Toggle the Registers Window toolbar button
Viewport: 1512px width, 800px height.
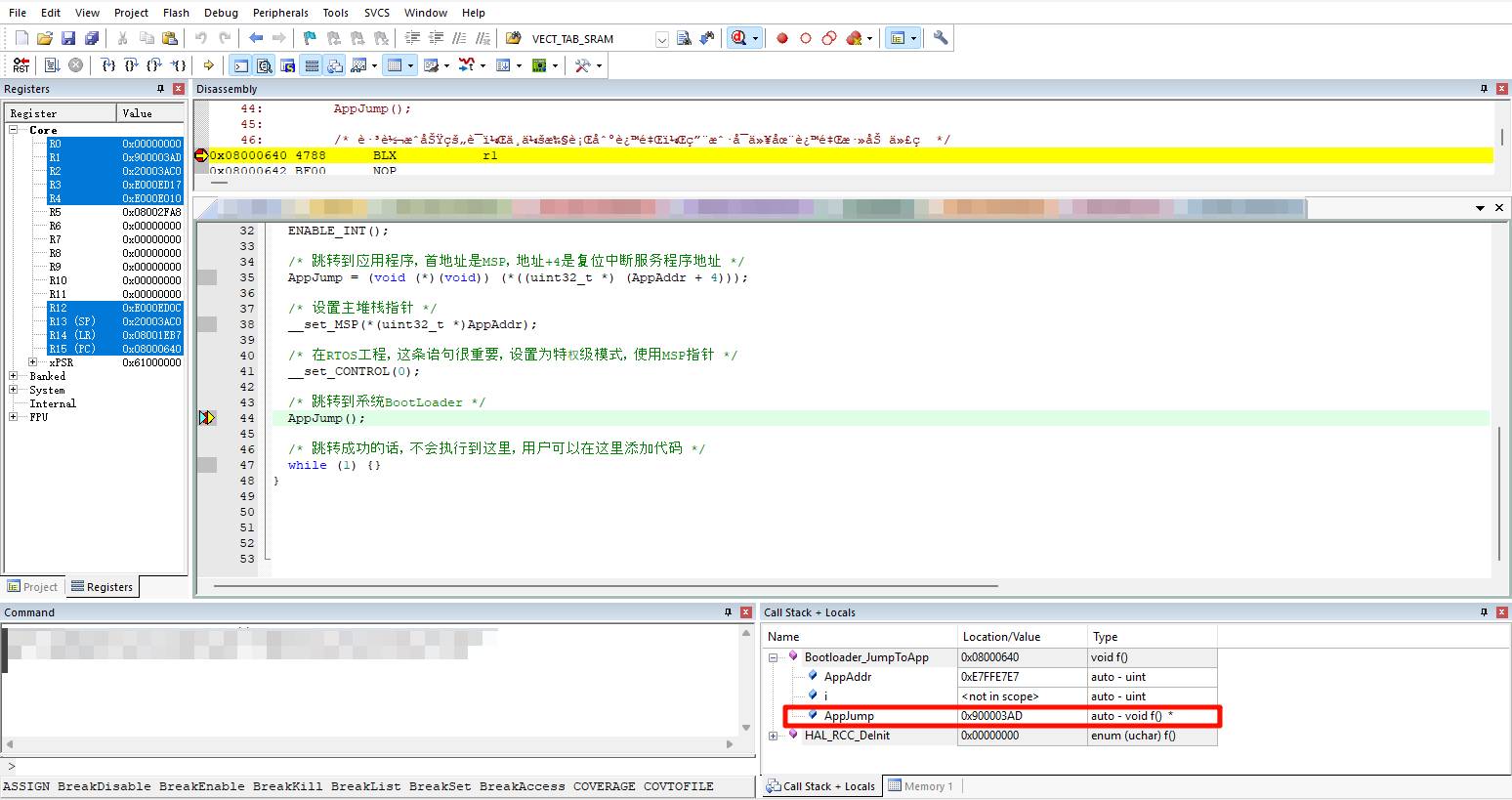[x=312, y=65]
